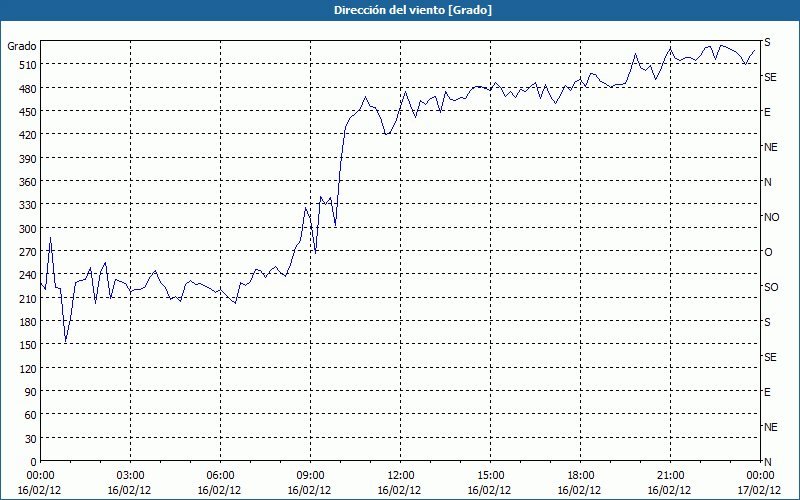Screen dimensions: 800x500
Task: Select the SO compass direction label
Action: pos(771,287)
